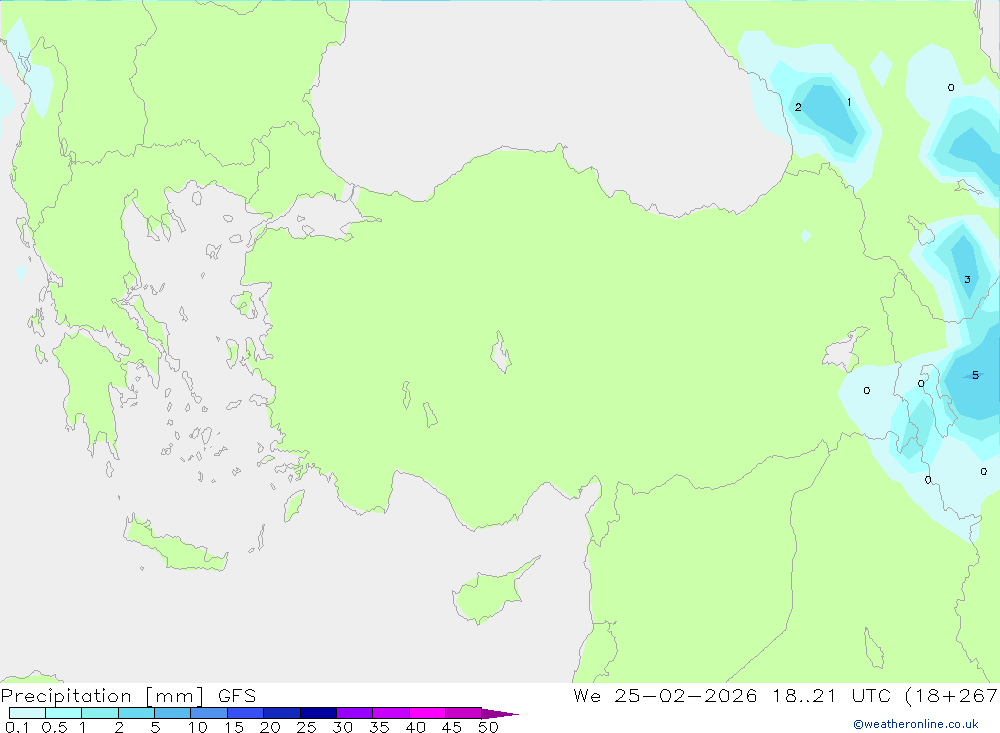Click Lake Van in eastern Turkey

click(x=845, y=350)
